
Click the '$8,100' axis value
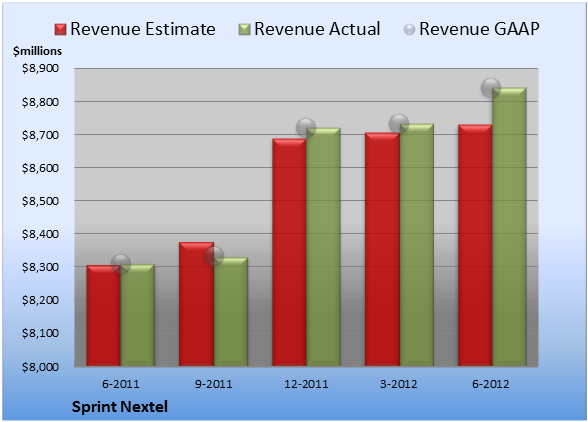(x=40, y=333)
